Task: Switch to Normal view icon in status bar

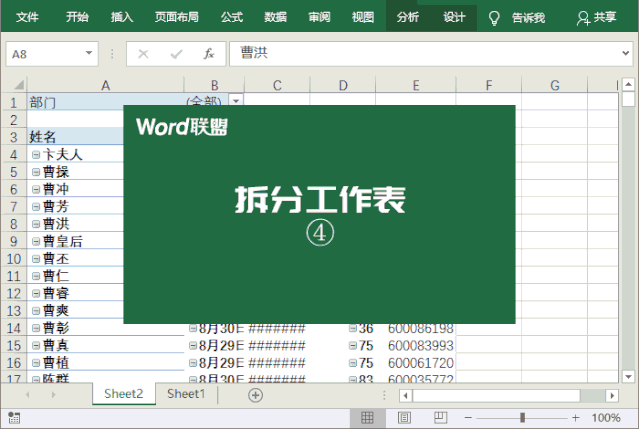Action: 367,417
